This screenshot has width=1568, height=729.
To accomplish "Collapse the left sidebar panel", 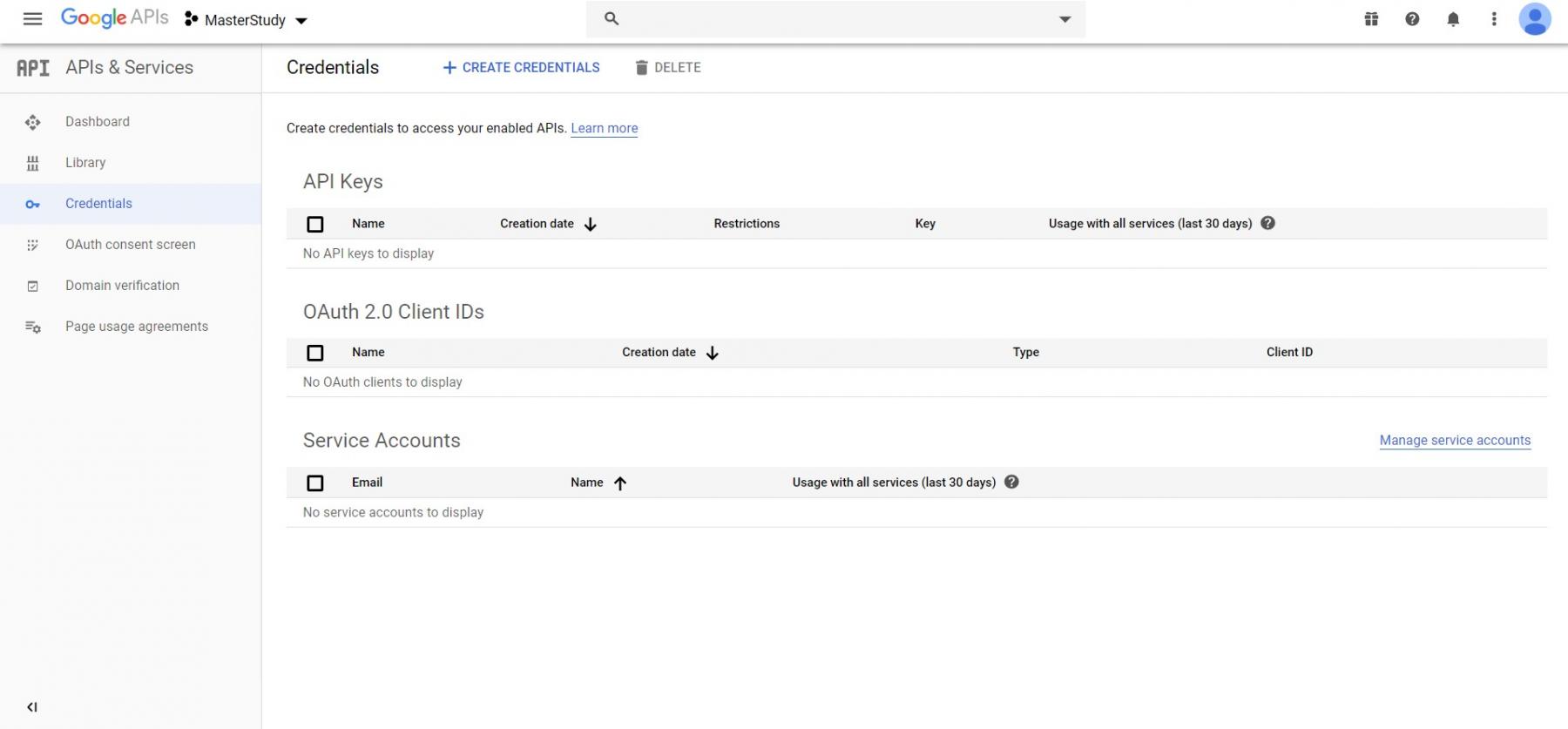I will coord(32,707).
